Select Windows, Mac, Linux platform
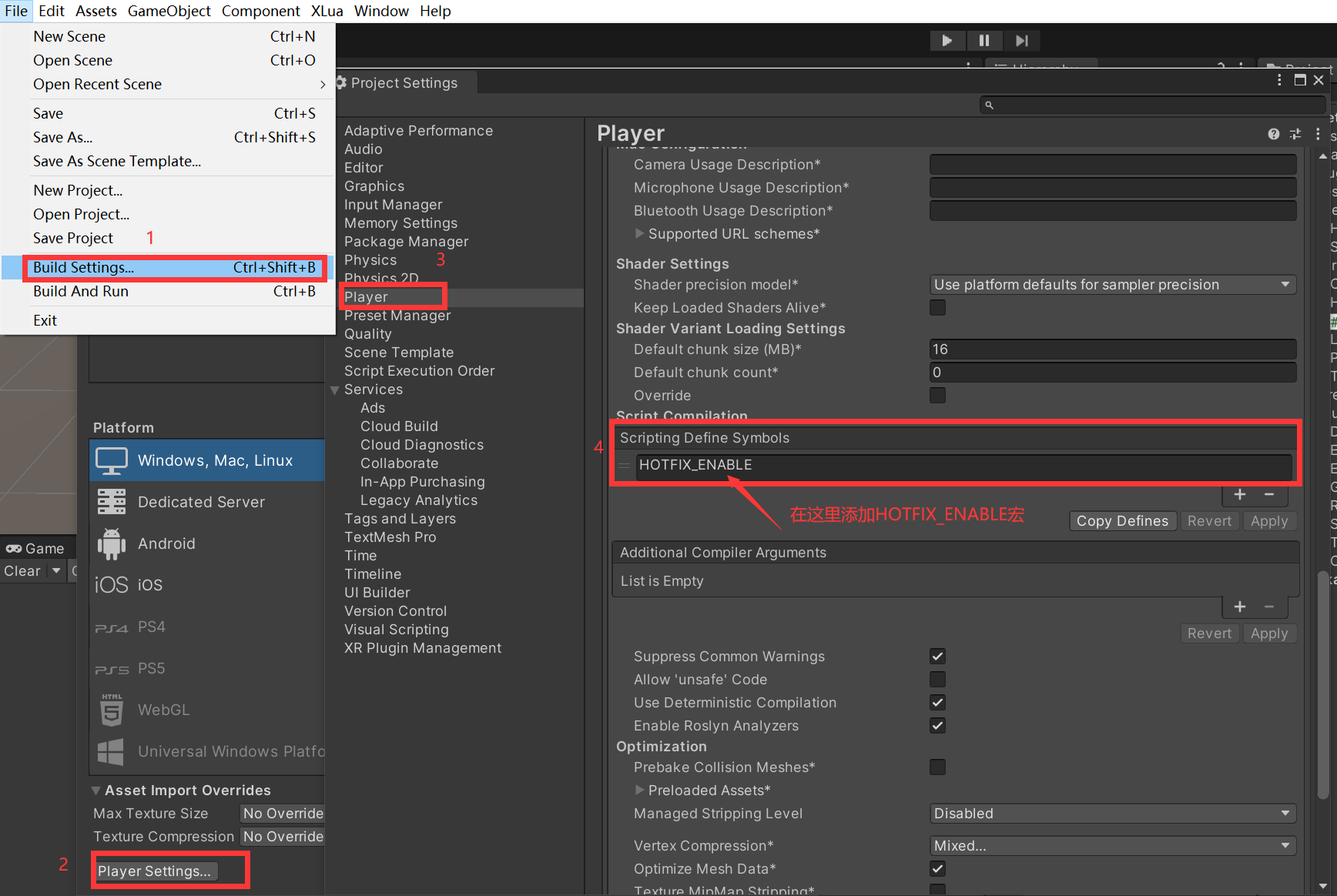The width and height of the screenshot is (1337, 896). coord(207,460)
